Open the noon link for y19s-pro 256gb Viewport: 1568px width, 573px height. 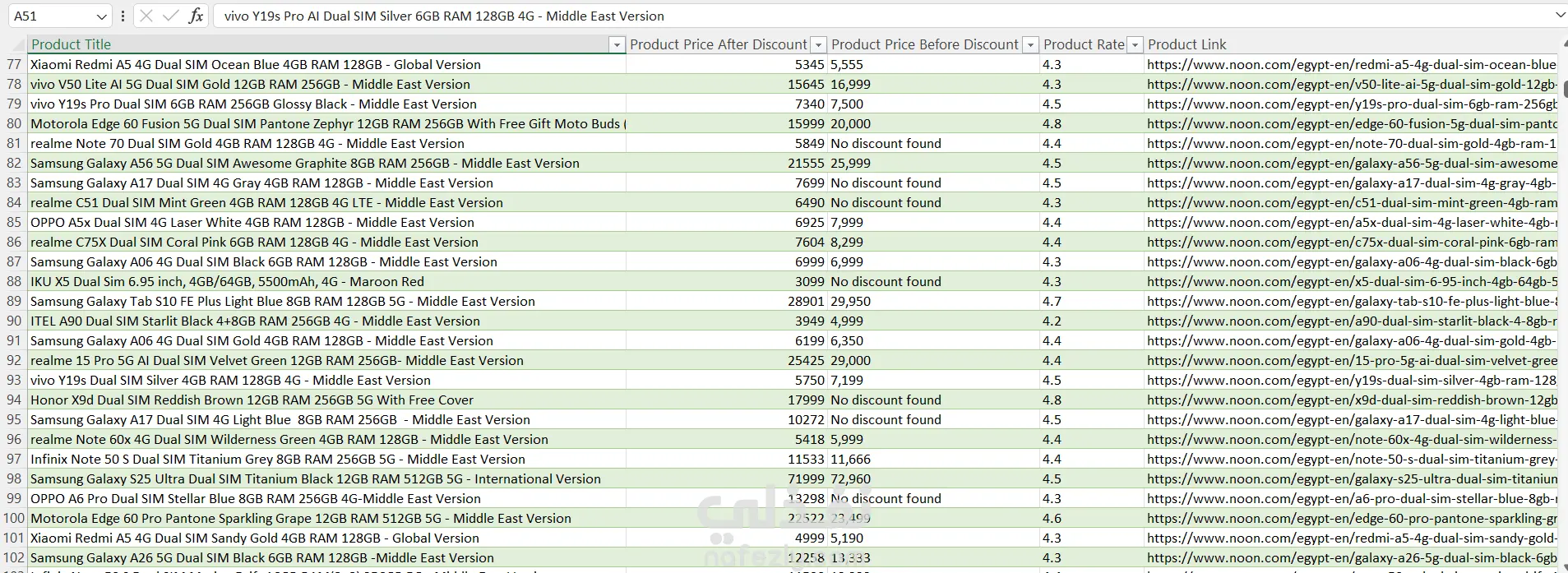pyautogui.click(x=1351, y=104)
